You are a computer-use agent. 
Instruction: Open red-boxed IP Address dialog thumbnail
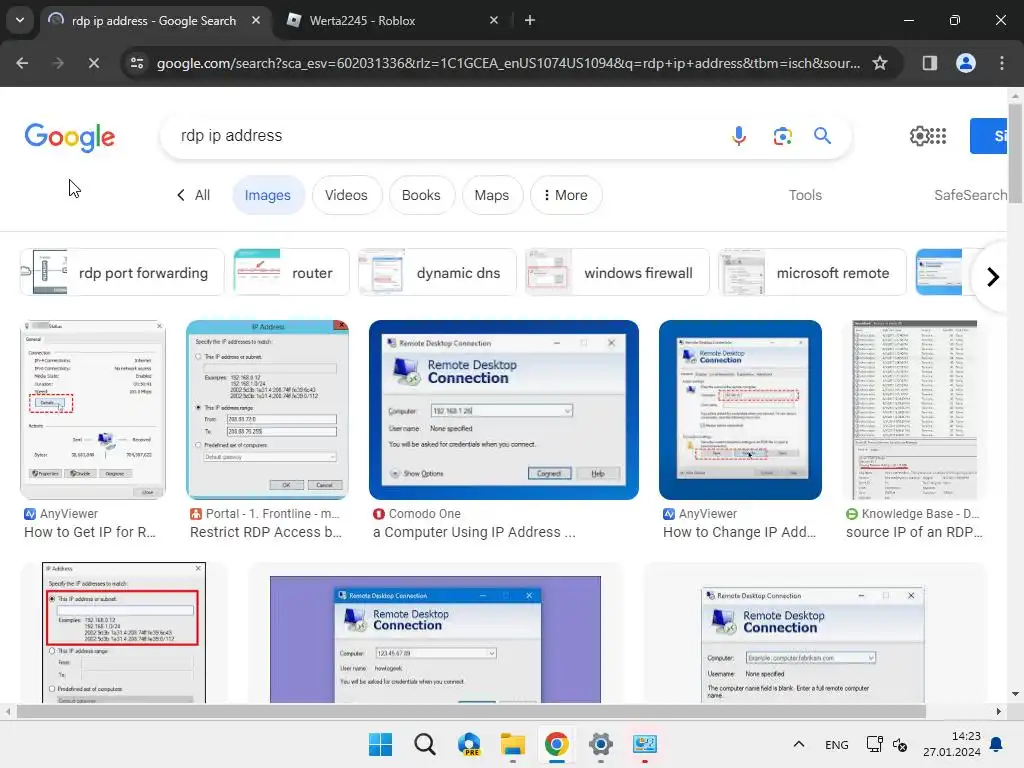[124, 632]
